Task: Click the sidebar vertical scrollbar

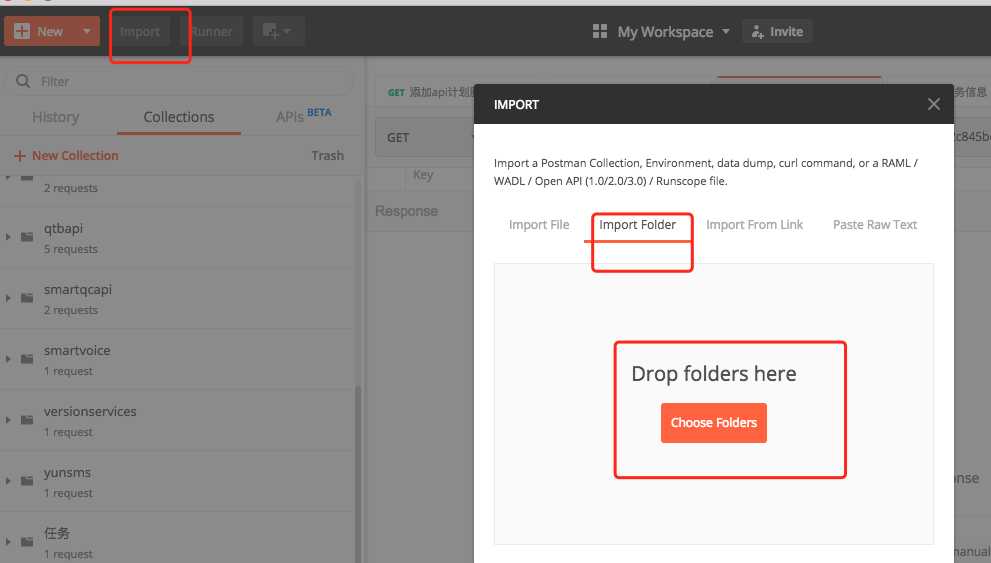Action: (x=358, y=474)
